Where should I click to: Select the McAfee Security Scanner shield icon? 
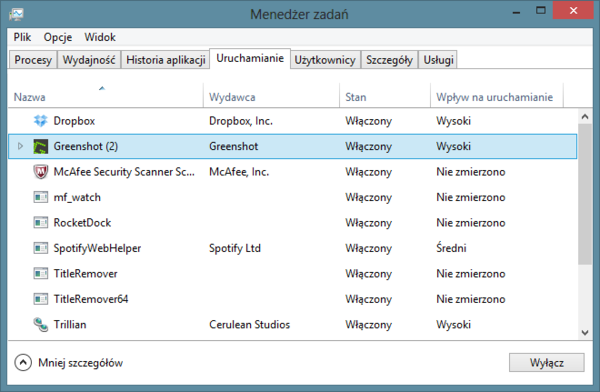click(41, 172)
